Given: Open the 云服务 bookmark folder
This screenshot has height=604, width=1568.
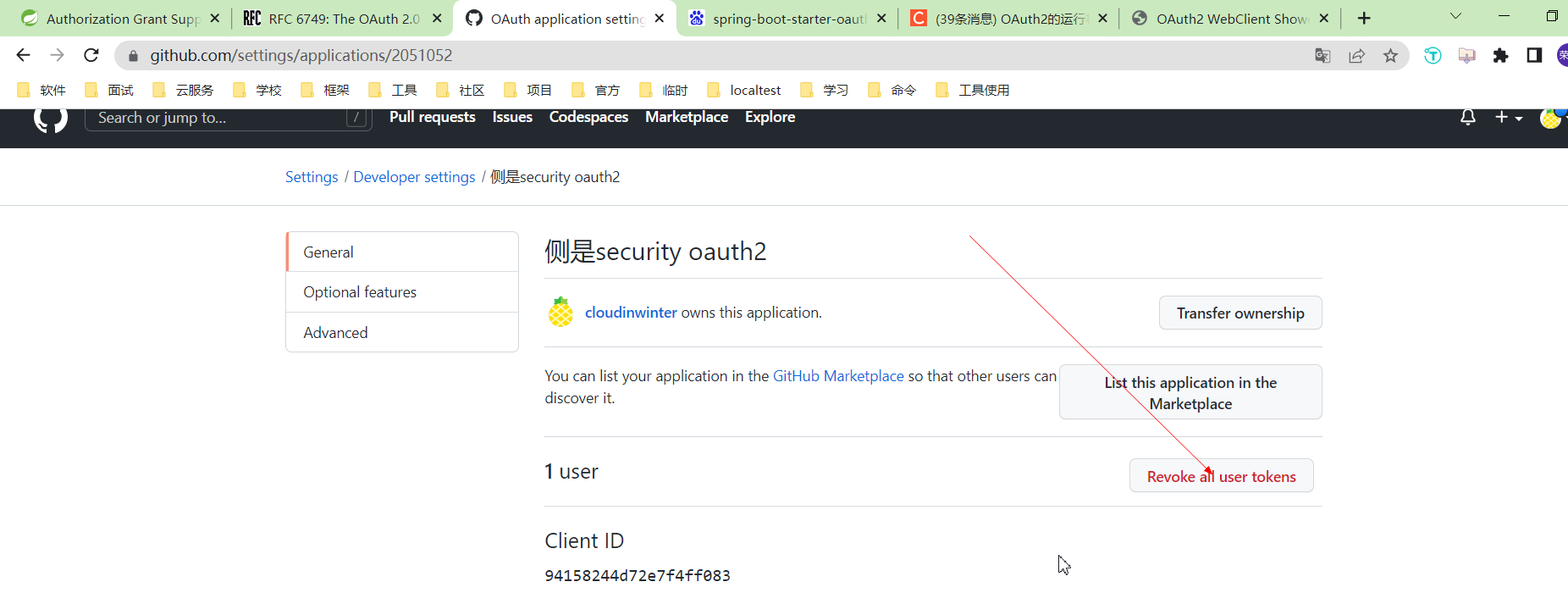Looking at the screenshot, I should point(183,91).
